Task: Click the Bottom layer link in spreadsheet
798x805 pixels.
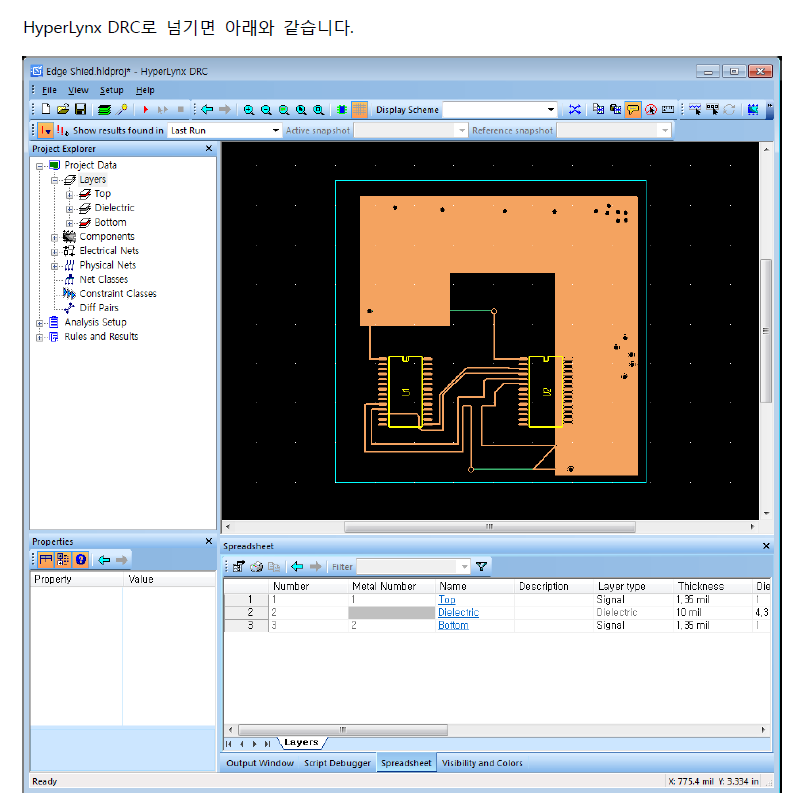Action: [452, 625]
